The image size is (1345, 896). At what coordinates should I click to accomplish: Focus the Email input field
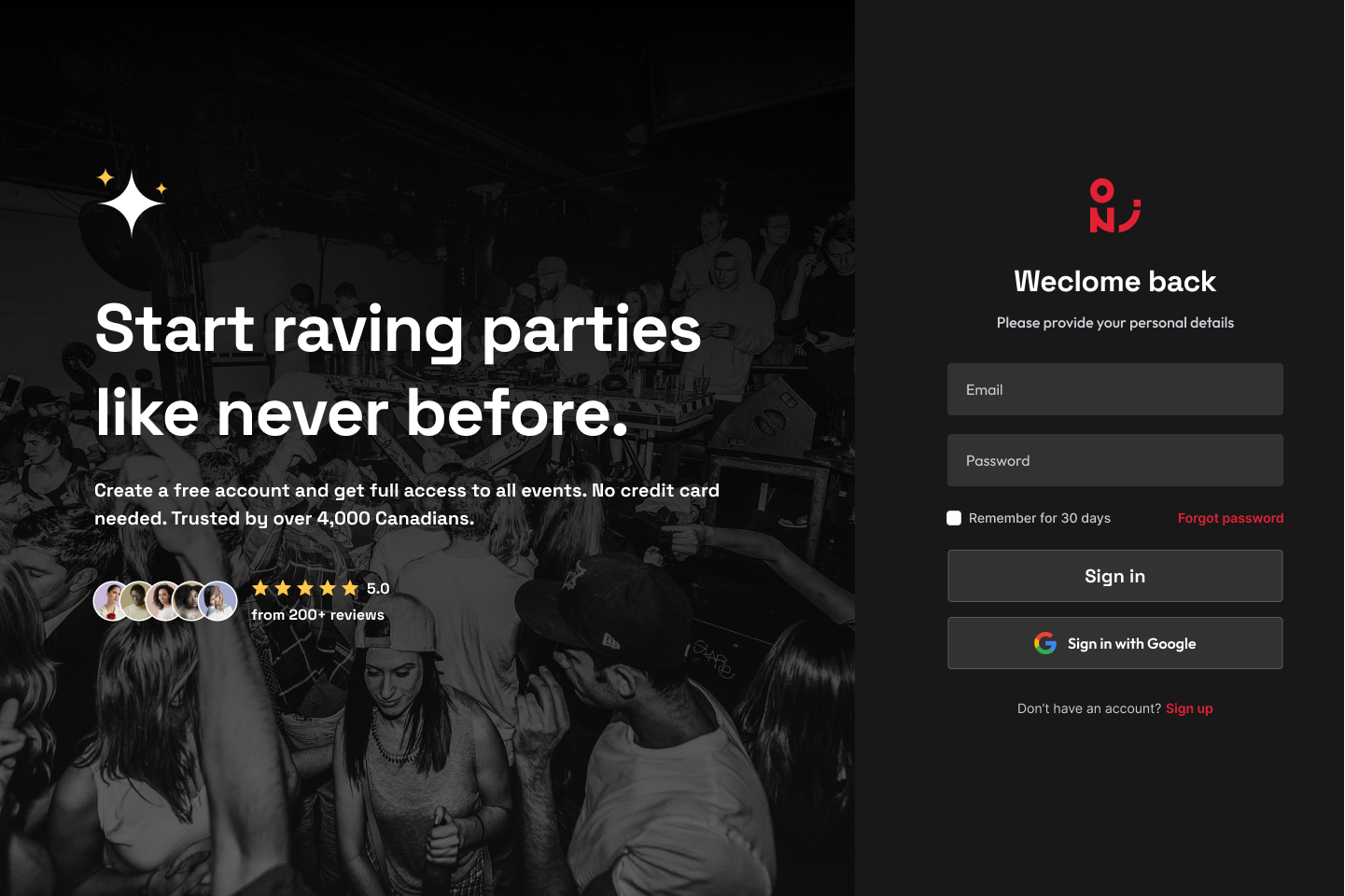[x=1115, y=389]
